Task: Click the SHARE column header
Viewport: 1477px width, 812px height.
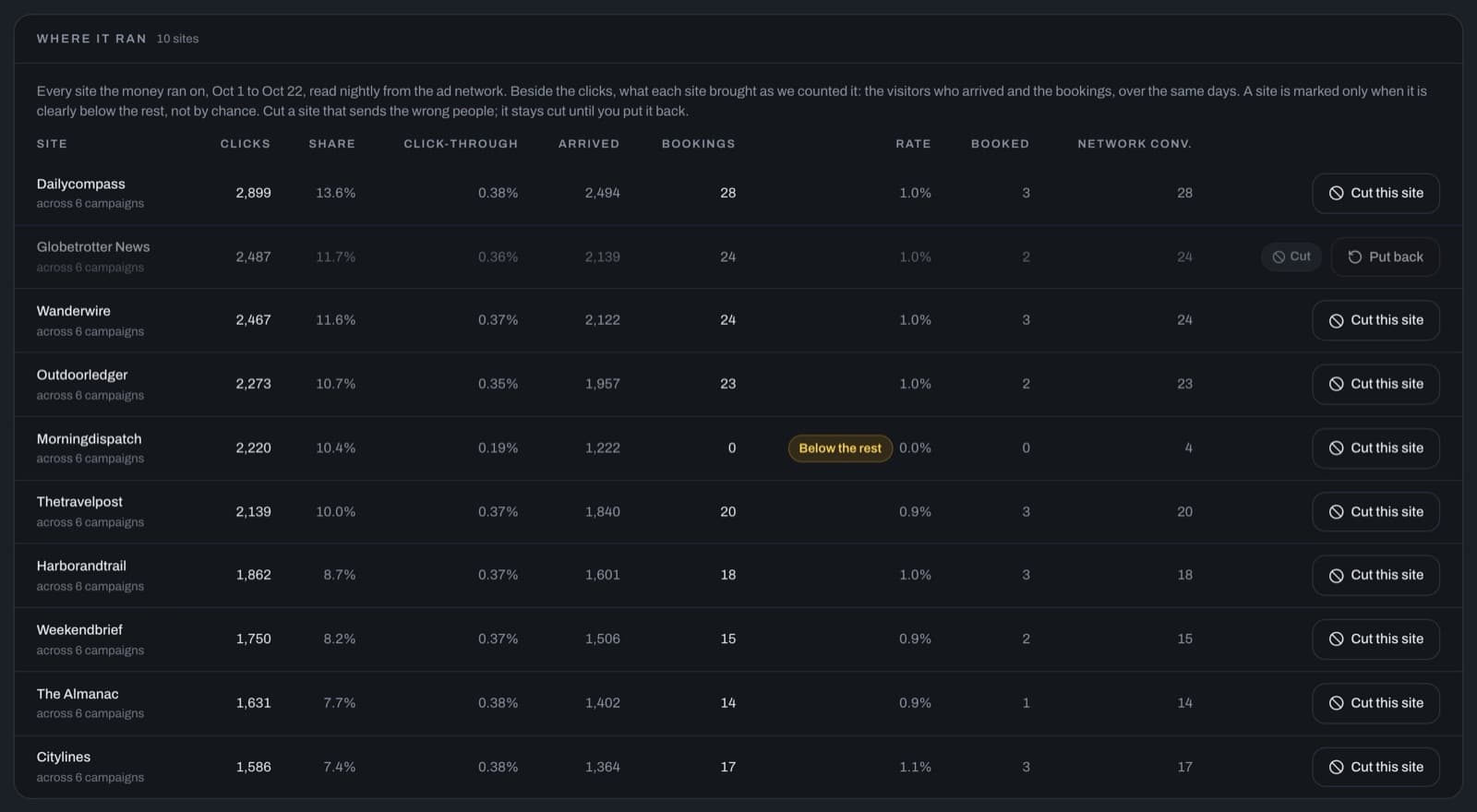Action: pyautogui.click(x=332, y=144)
